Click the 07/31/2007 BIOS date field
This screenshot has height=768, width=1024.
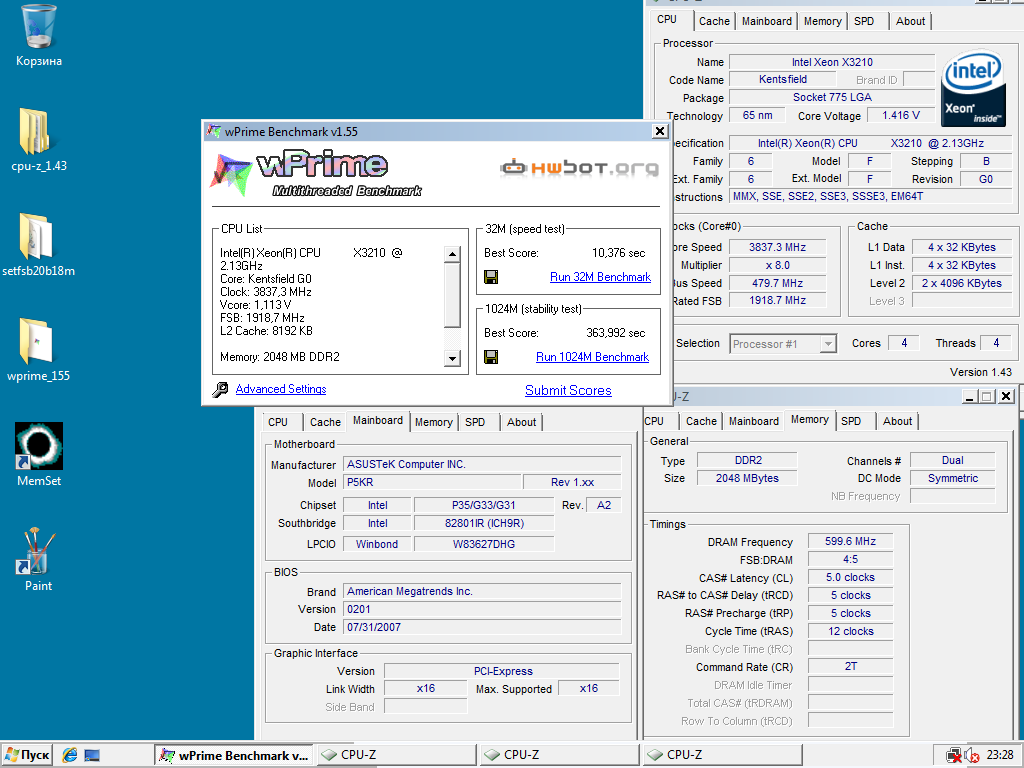click(482, 627)
